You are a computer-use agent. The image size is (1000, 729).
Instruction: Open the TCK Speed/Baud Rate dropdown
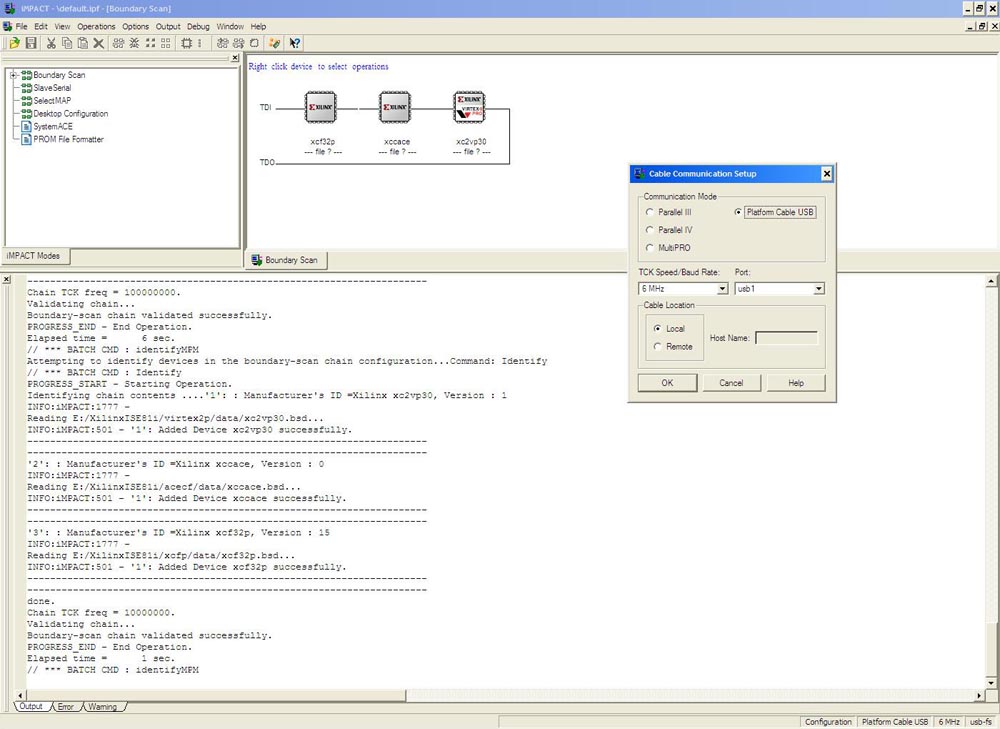tap(722, 289)
